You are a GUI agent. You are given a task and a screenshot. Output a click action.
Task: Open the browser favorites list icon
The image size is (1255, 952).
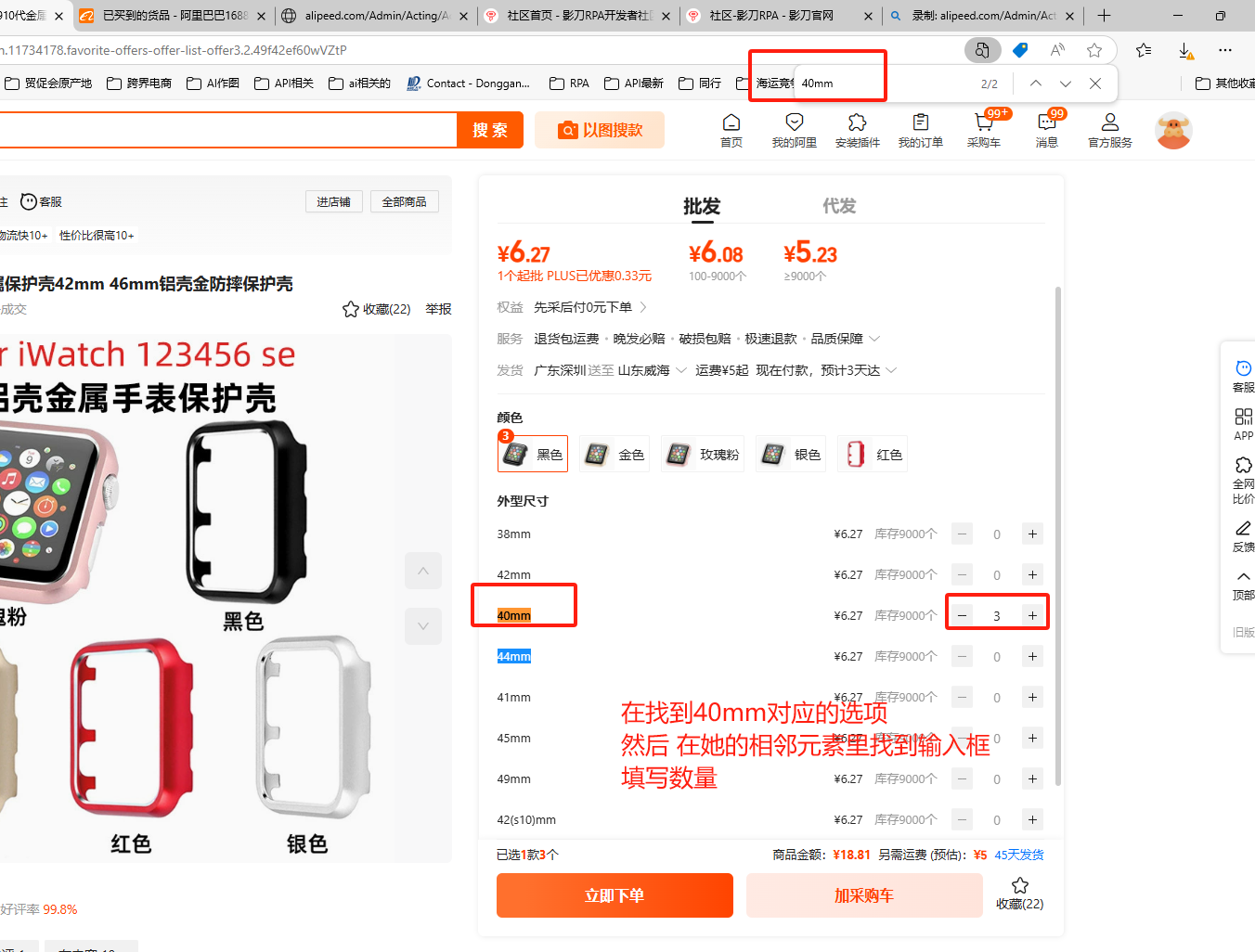1144,50
